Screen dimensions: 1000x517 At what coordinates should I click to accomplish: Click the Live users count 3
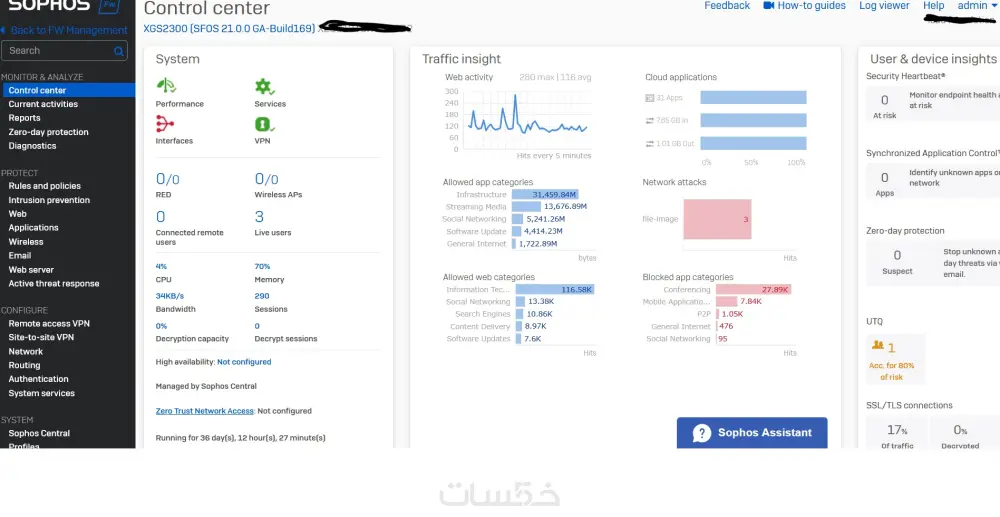(259, 217)
